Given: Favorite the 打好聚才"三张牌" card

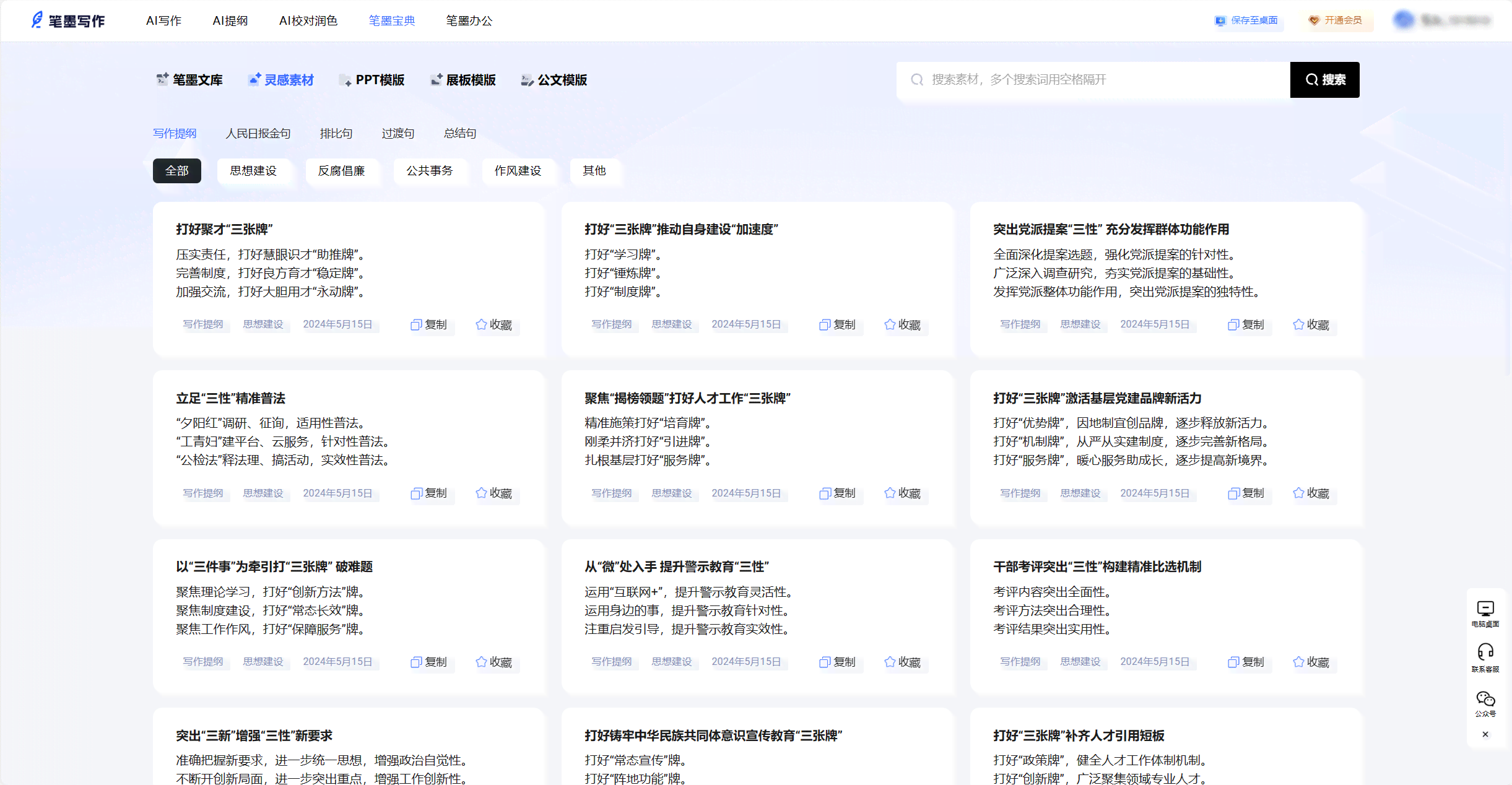Looking at the screenshot, I should [494, 324].
